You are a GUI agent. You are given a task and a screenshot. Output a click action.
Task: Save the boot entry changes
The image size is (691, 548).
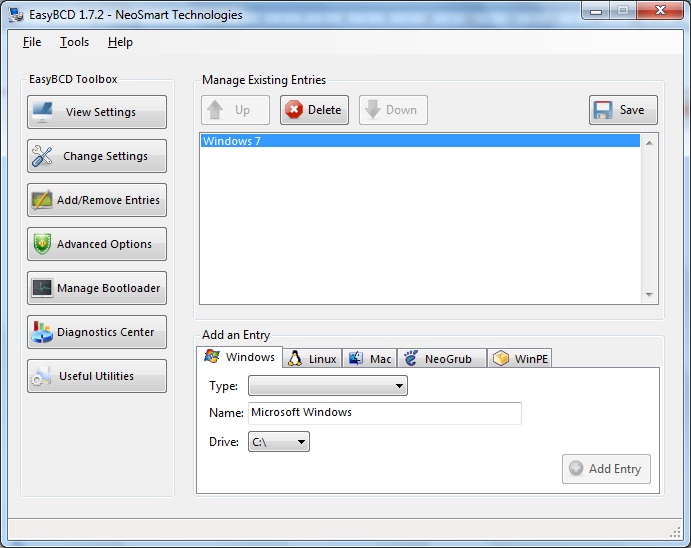point(623,110)
